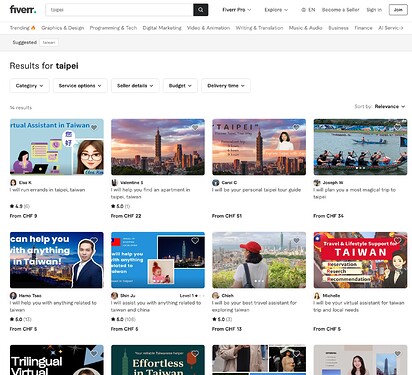The image size is (412, 375).
Task: Open gig 'I will run errands in taipei, taiwan'
Action: point(47,190)
